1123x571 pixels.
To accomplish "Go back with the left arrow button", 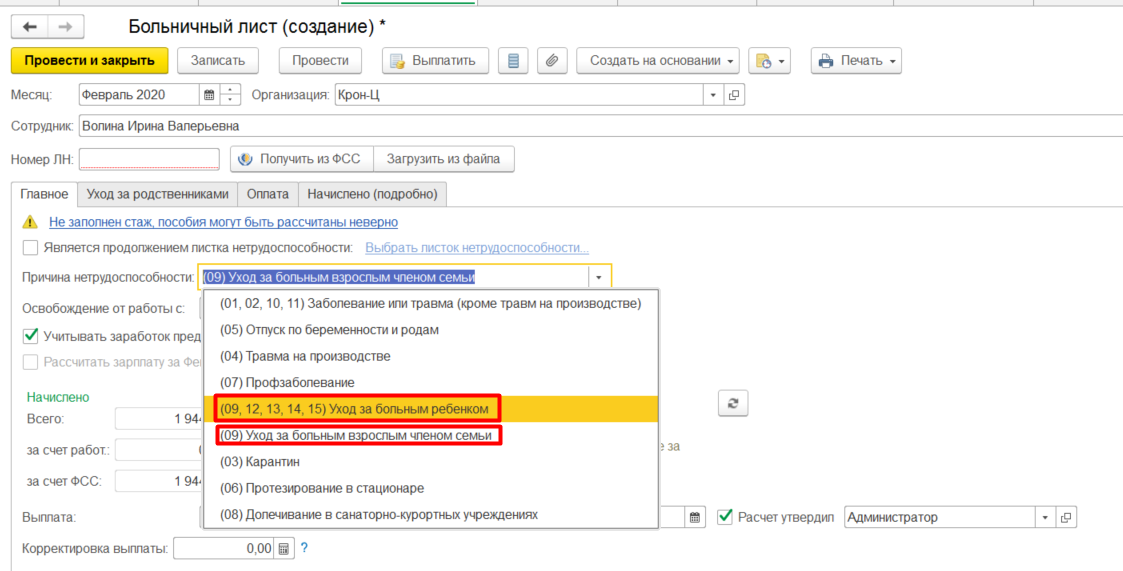I will pos(29,27).
